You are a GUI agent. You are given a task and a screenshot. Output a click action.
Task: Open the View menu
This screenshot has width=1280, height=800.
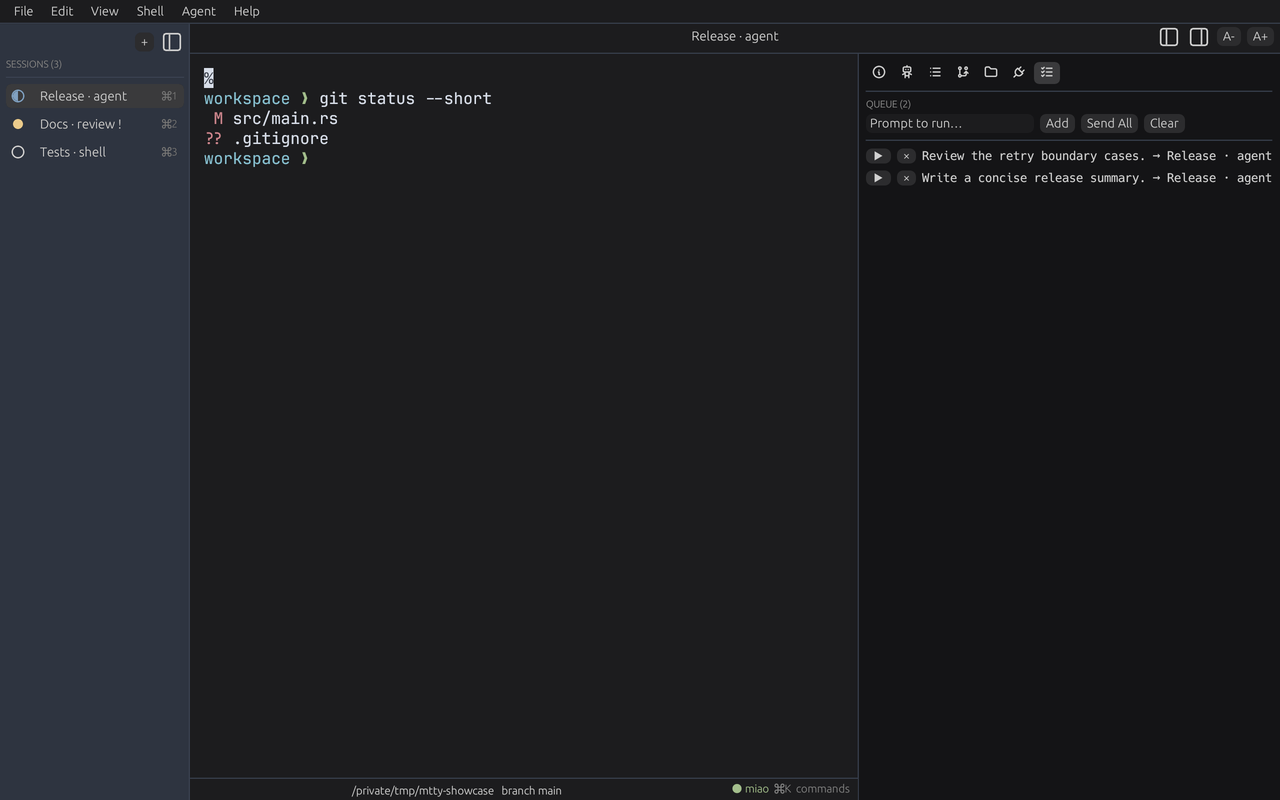tap(104, 11)
